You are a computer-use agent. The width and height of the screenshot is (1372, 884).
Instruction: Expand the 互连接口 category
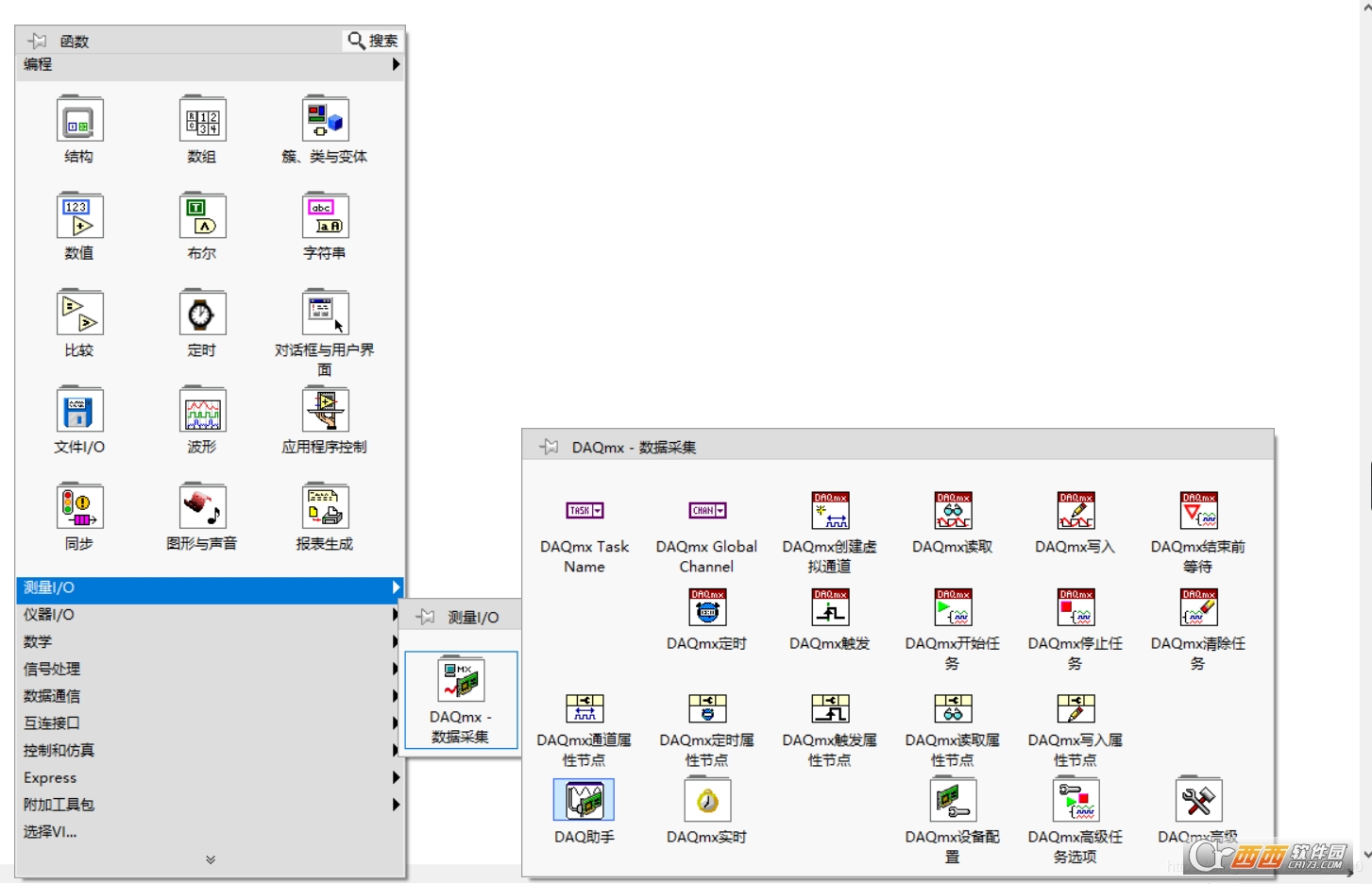pos(210,723)
